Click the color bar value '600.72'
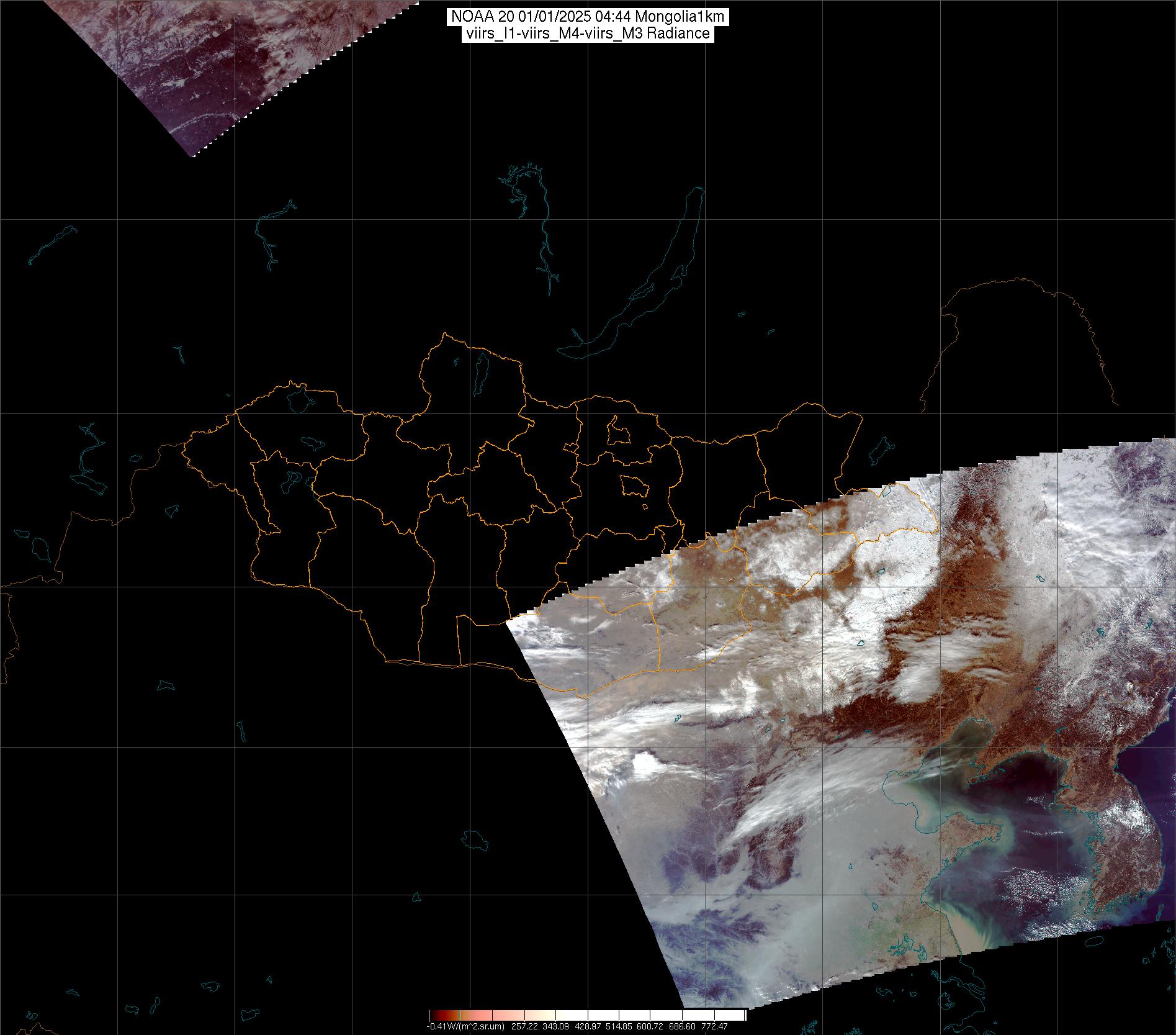The width and height of the screenshot is (1176, 1035). 650,1026
